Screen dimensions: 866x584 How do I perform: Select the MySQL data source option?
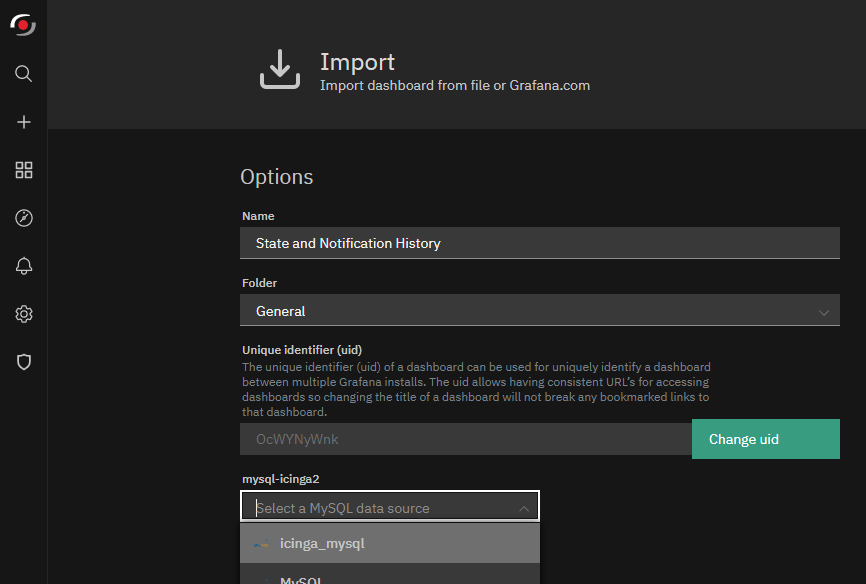coord(390,576)
